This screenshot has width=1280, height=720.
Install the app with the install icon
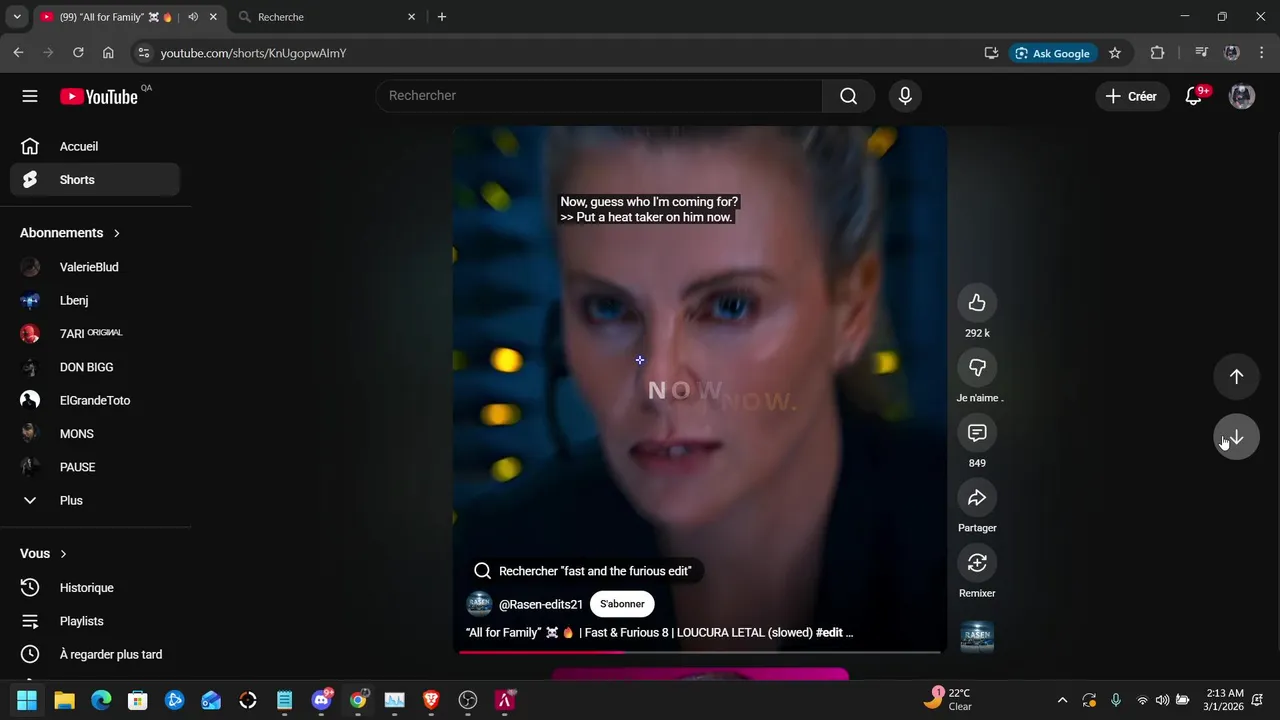[x=991, y=53]
